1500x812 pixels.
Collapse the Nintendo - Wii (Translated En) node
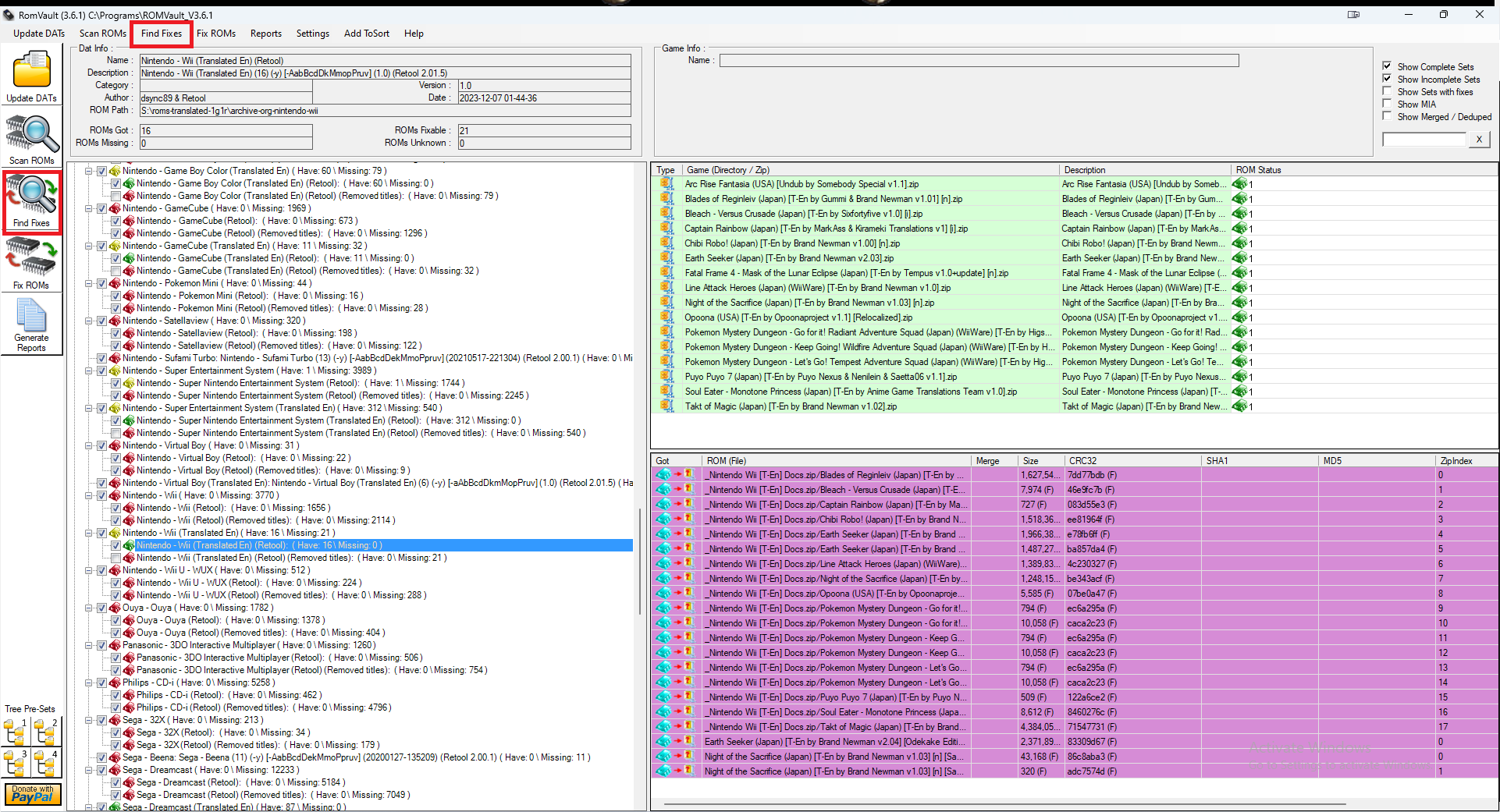(x=89, y=533)
